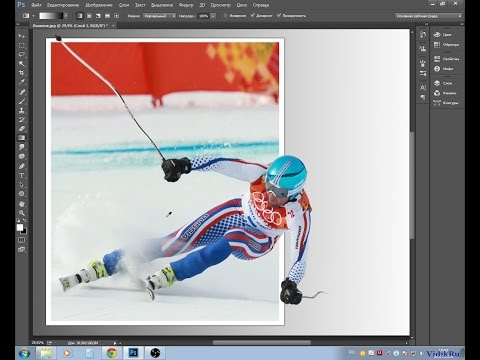Click the opacity percentage field

coord(204,16)
